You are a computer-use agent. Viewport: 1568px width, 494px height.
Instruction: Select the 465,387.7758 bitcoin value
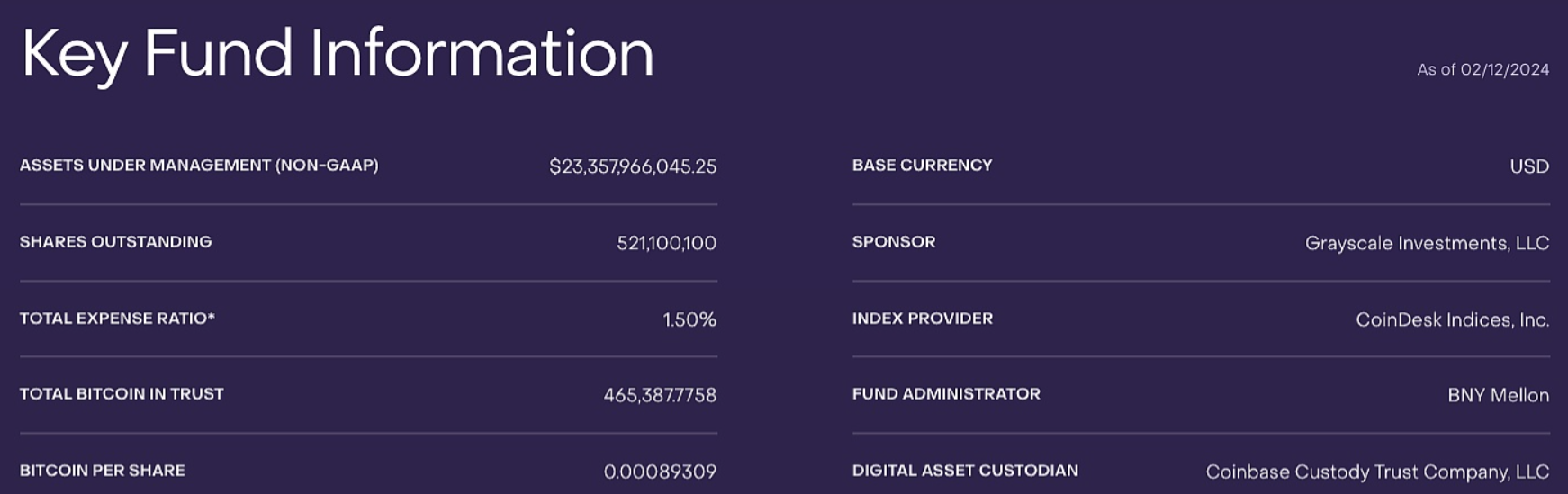tap(660, 395)
